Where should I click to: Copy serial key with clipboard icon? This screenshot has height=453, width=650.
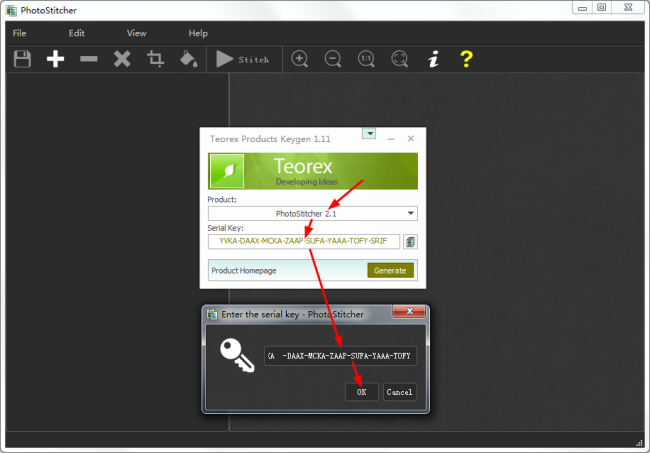(410, 242)
